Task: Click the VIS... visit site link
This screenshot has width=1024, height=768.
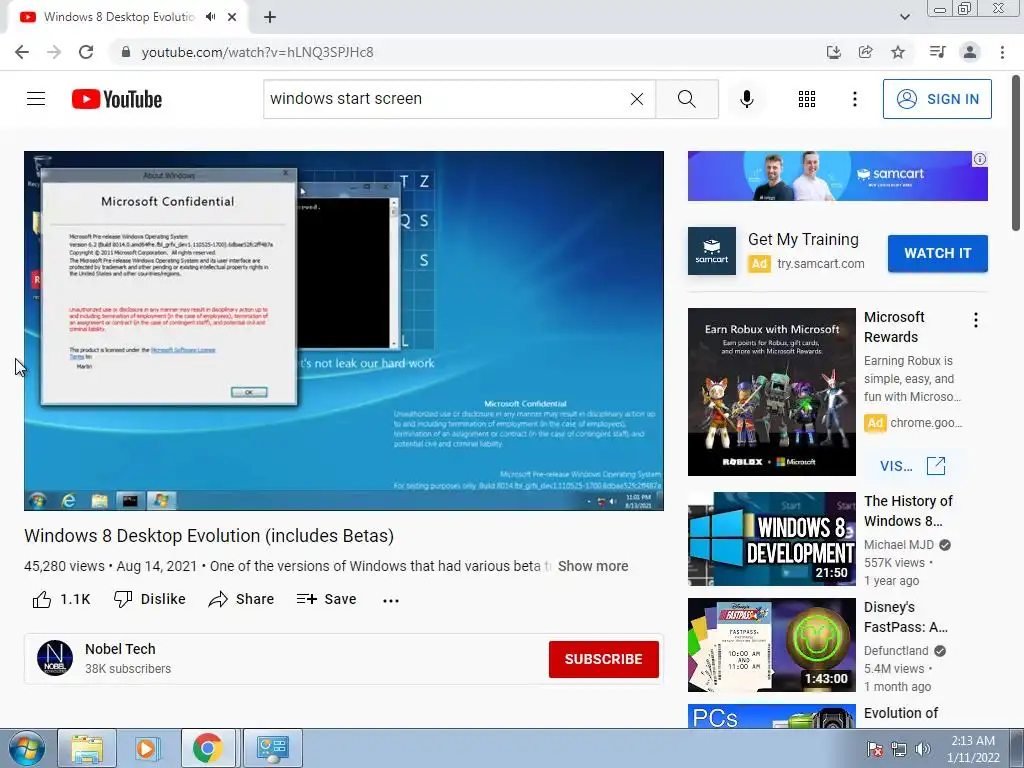Action: coord(912,466)
